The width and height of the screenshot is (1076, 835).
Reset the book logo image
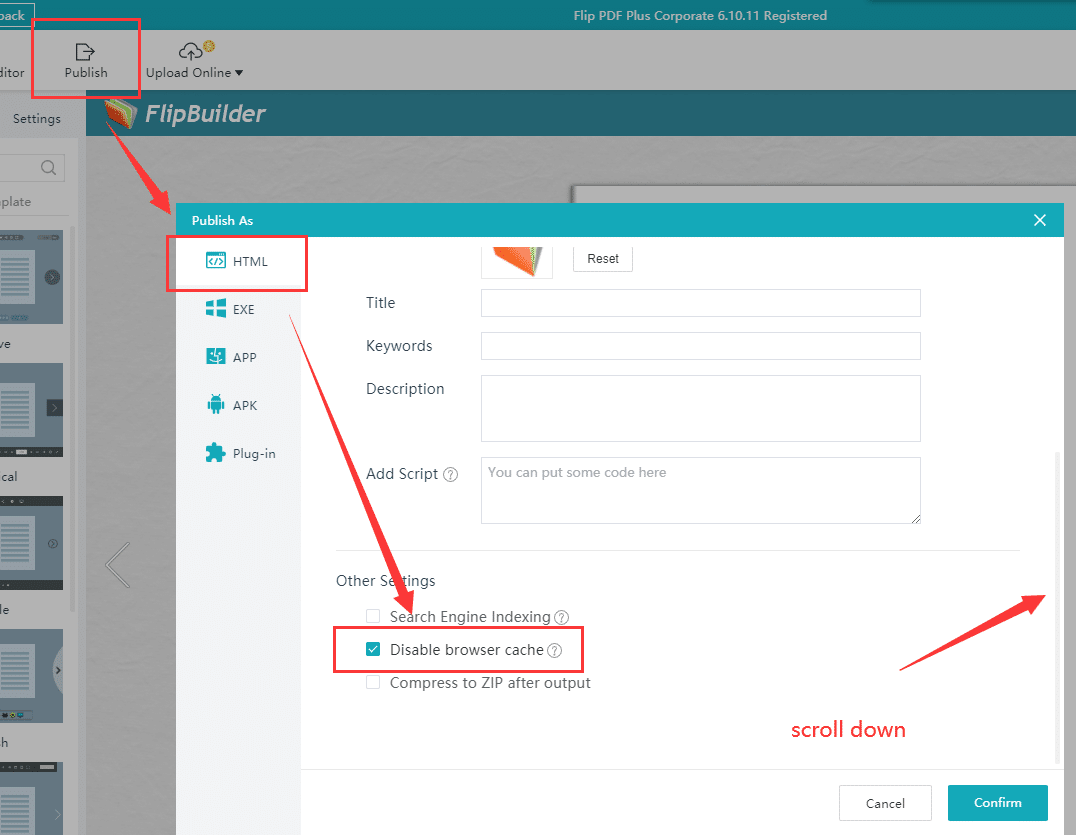pos(602,258)
